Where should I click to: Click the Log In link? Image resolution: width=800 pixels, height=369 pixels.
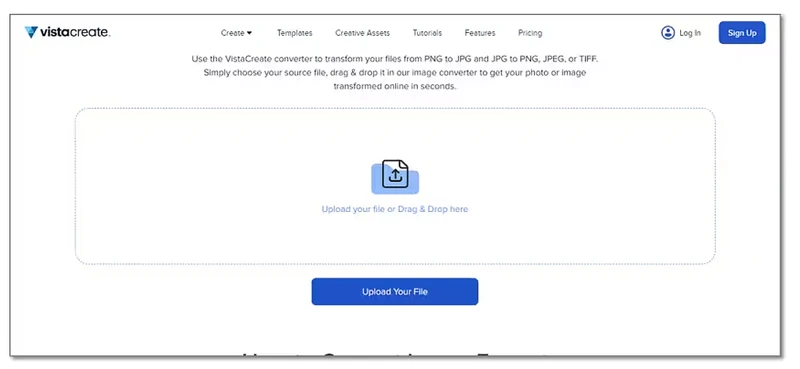point(690,33)
